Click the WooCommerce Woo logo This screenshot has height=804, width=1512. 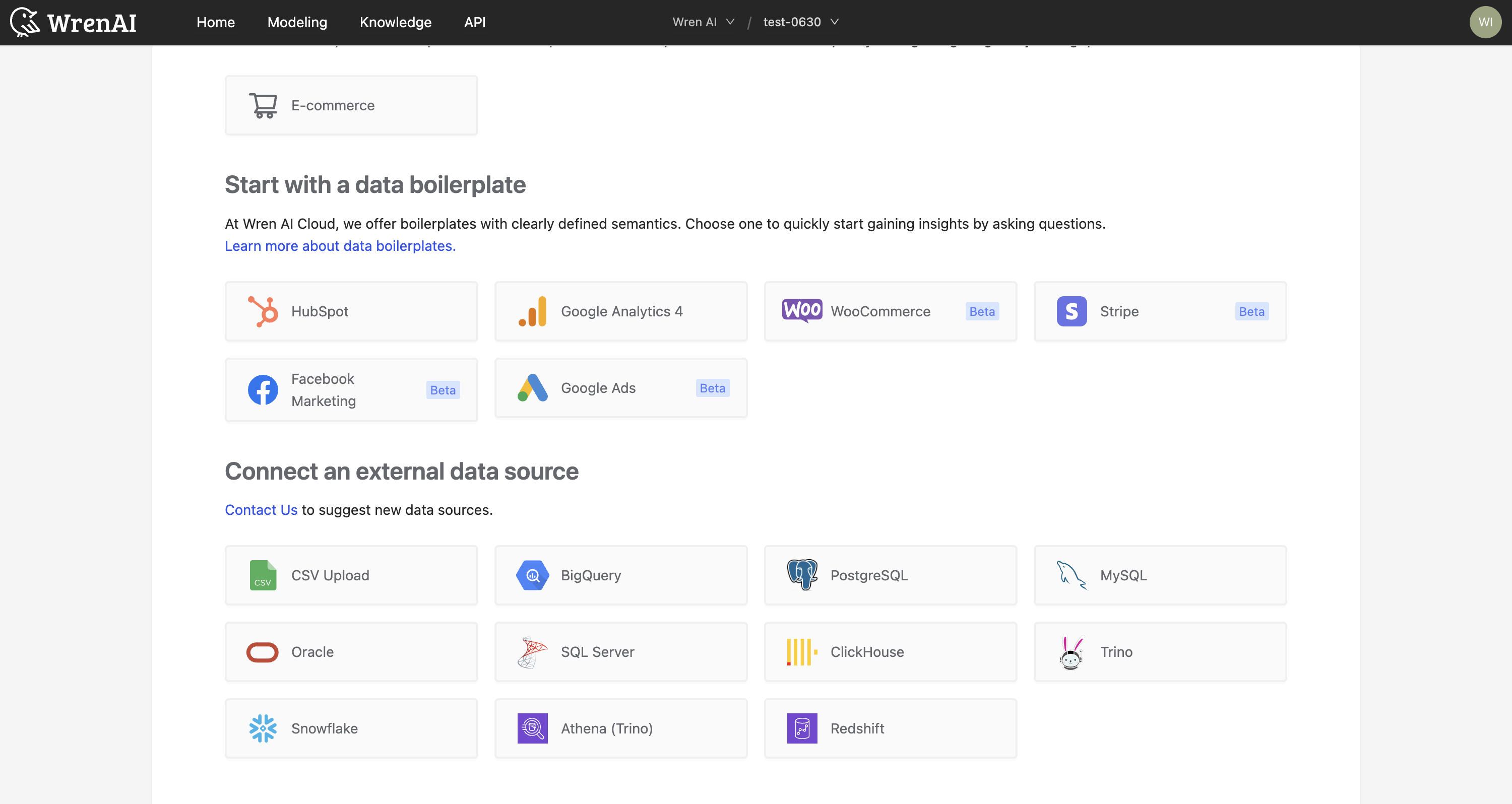[802, 310]
